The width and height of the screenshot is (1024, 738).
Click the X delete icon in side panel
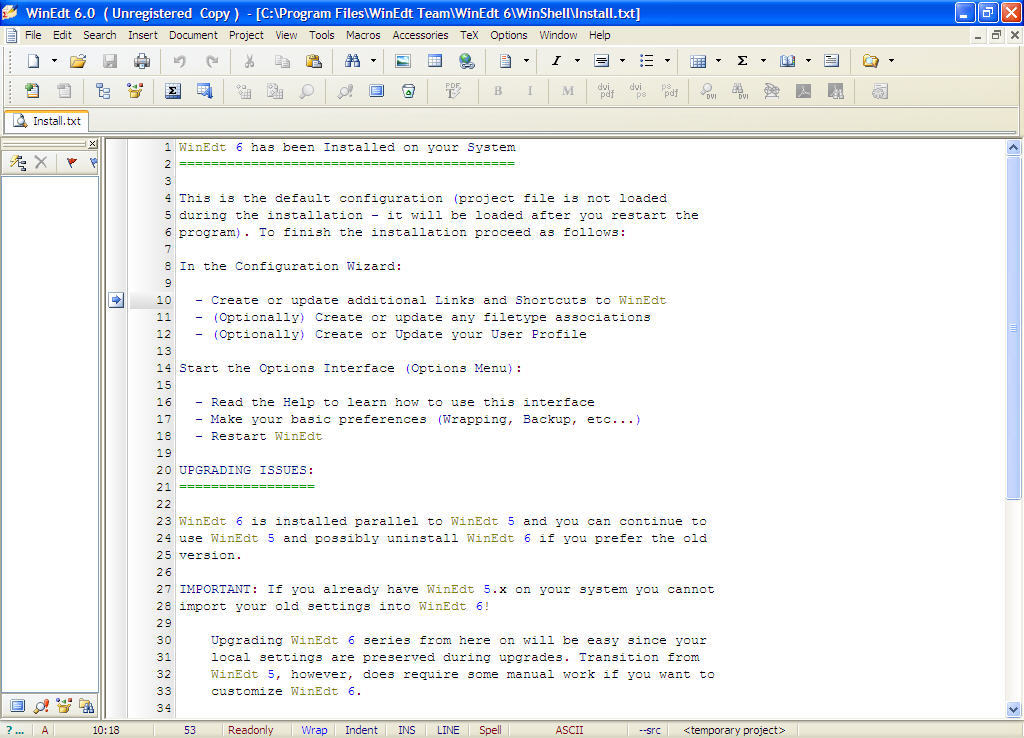[x=41, y=163]
